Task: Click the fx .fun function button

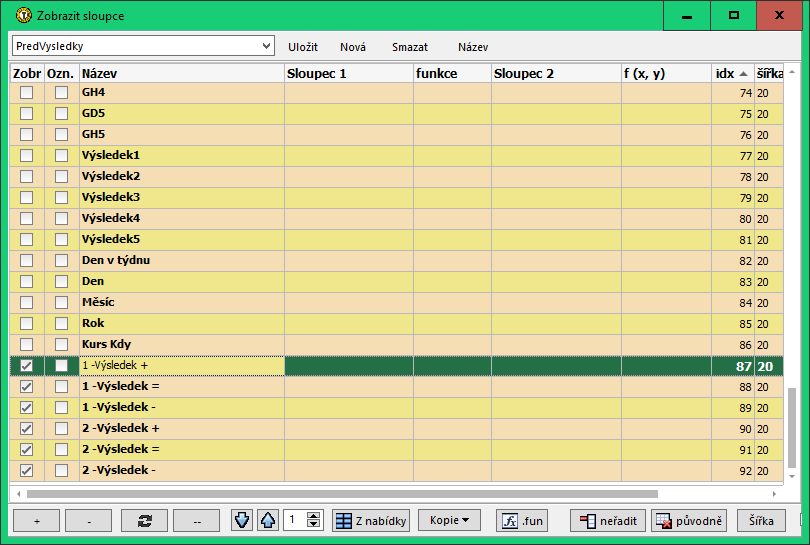Action: (x=522, y=521)
